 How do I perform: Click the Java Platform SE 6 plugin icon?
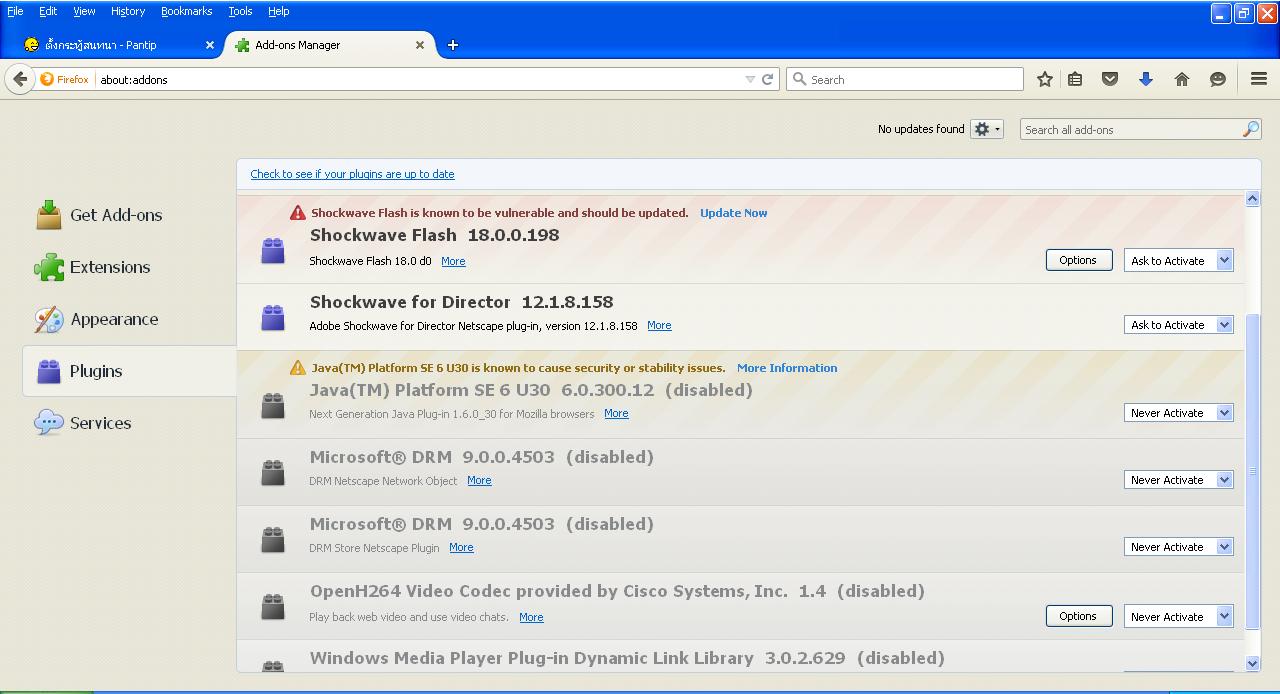(x=273, y=405)
